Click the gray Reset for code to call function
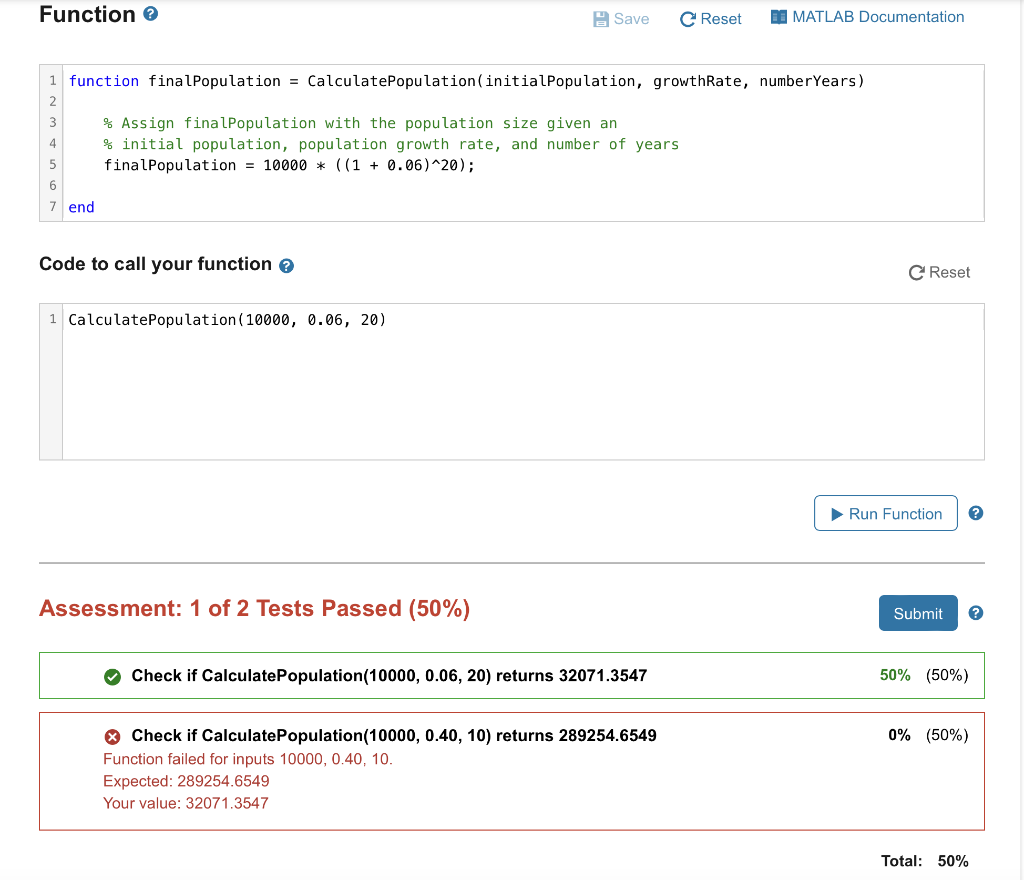 (x=939, y=272)
